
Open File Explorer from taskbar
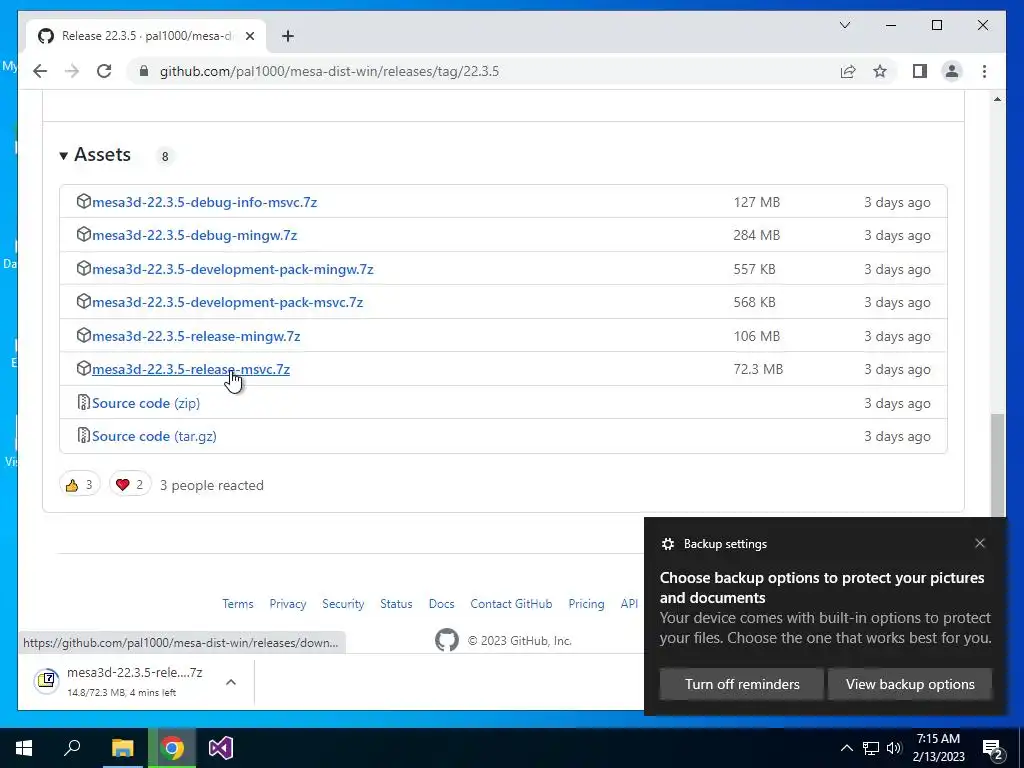pos(122,748)
